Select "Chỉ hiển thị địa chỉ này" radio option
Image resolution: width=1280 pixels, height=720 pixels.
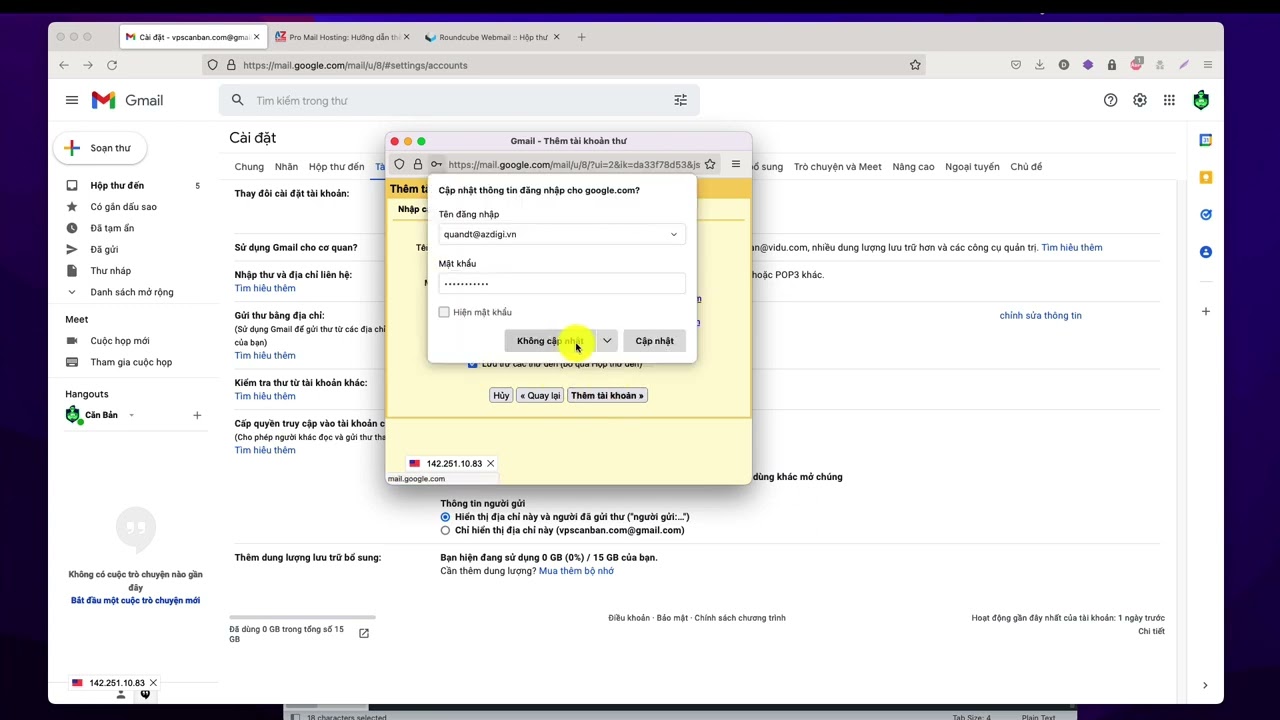click(x=445, y=530)
